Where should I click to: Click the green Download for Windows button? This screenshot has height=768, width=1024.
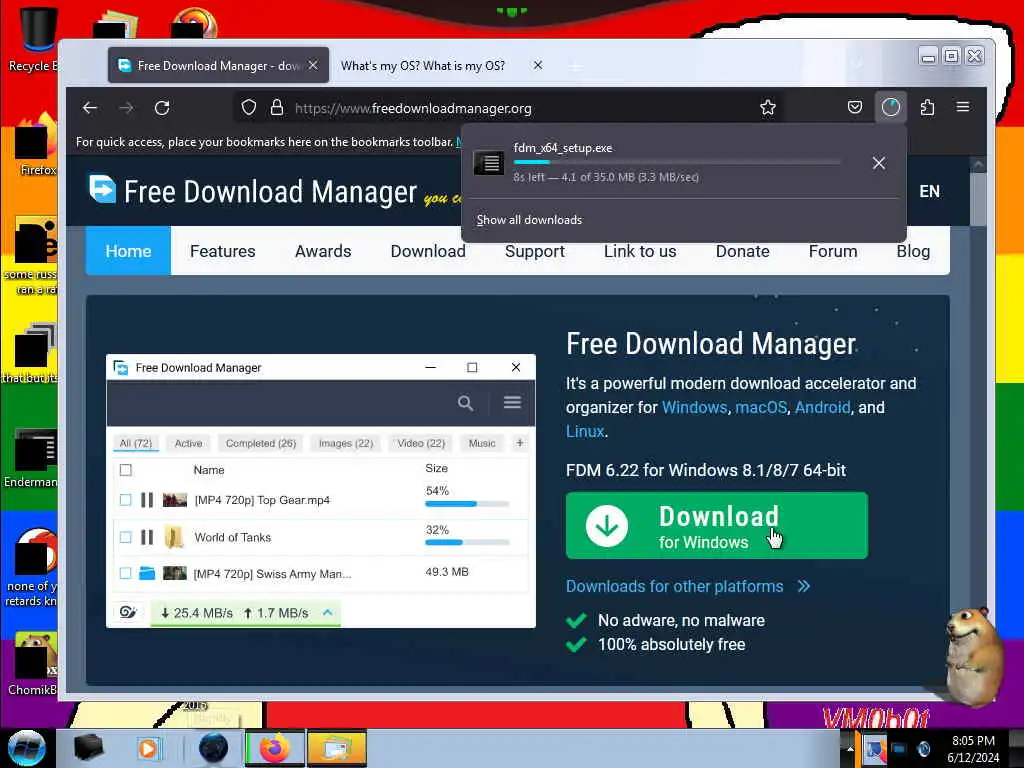point(716,526)
